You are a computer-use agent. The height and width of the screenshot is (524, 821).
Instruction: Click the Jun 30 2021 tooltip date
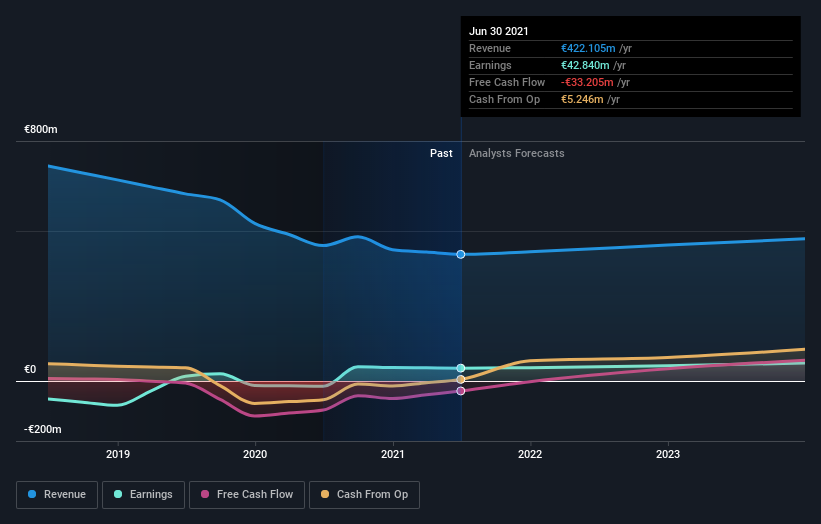[x=498, y=31]
